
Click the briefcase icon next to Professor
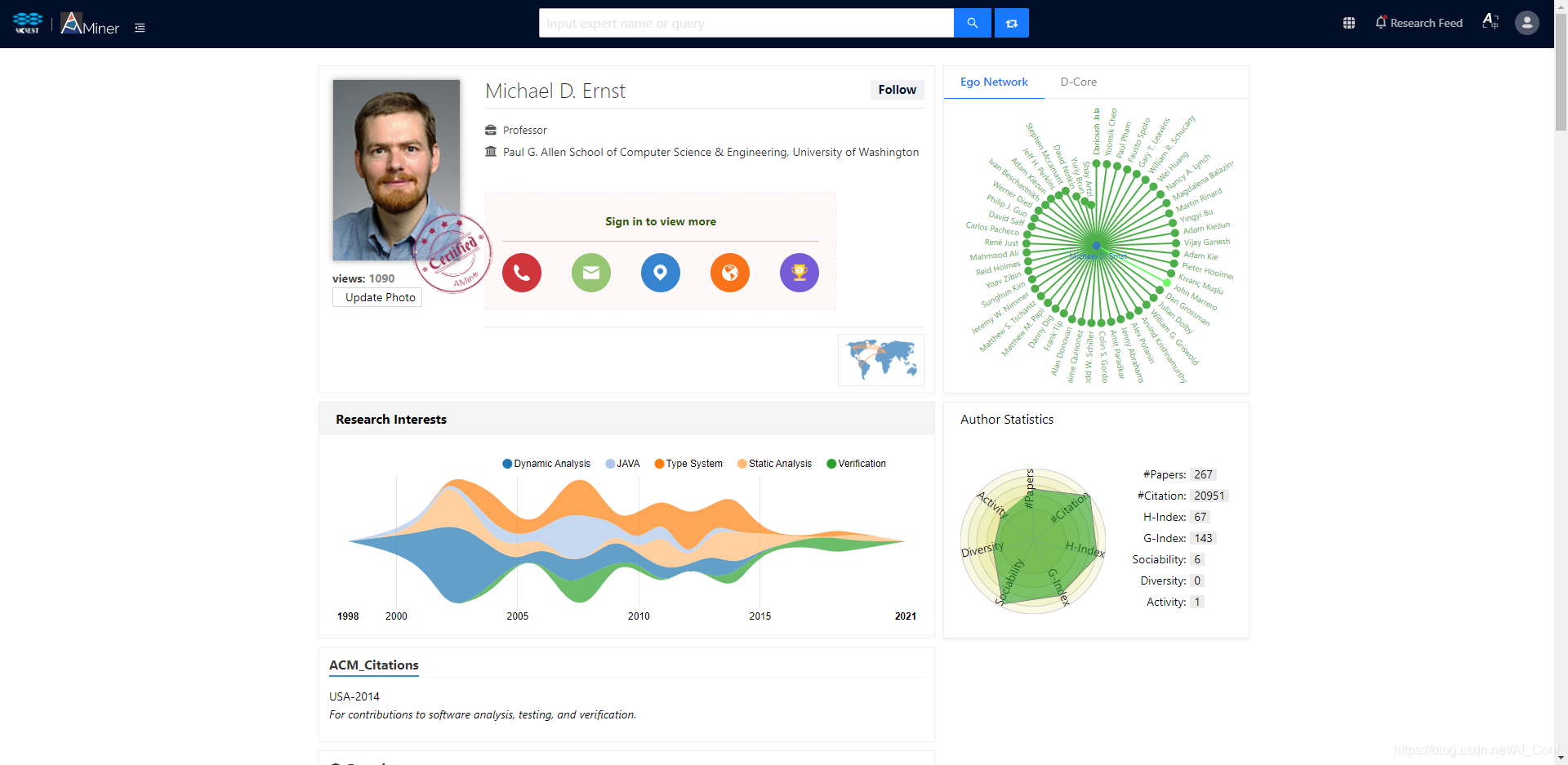491,130
